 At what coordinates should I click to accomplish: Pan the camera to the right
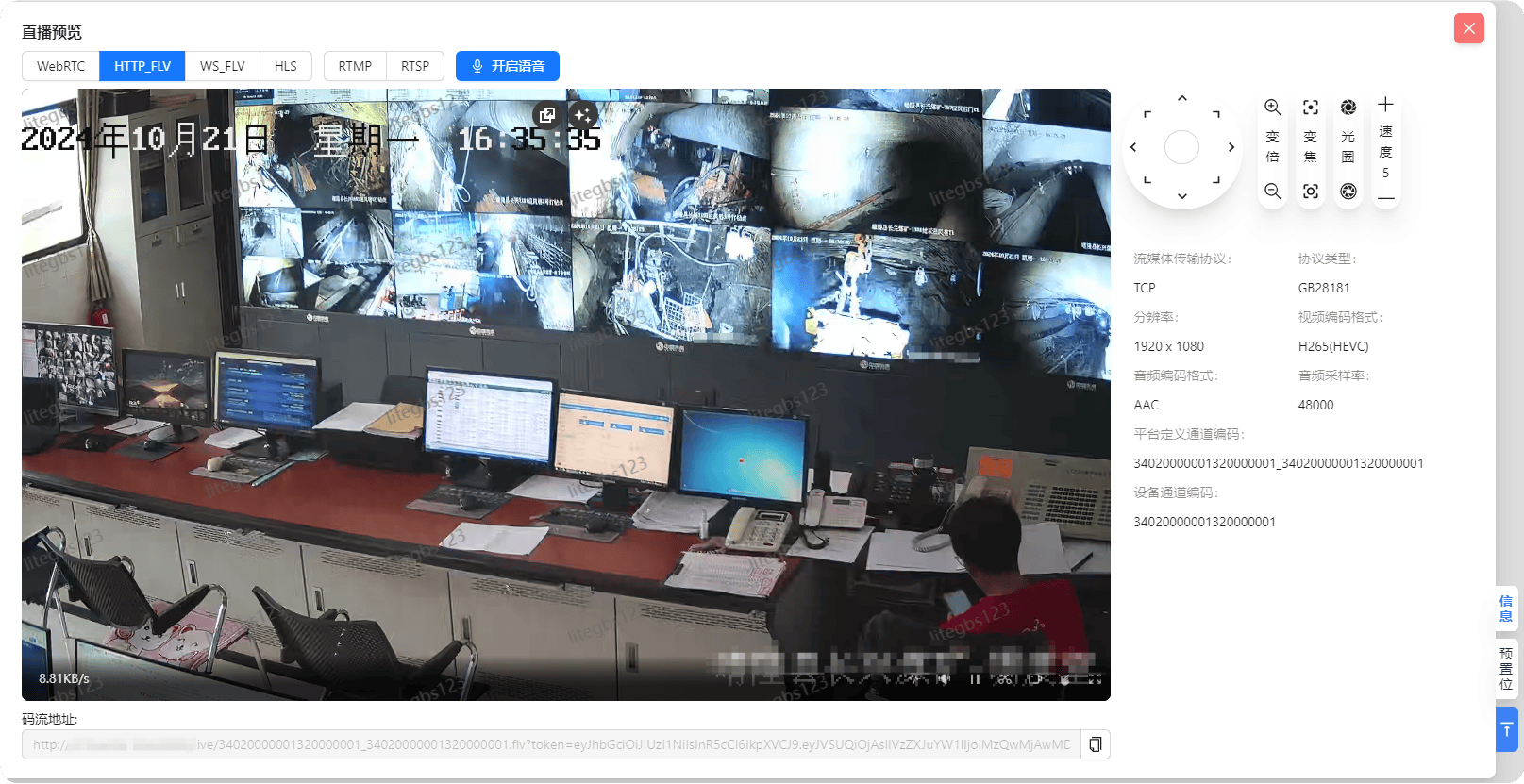click(1231, 147)
